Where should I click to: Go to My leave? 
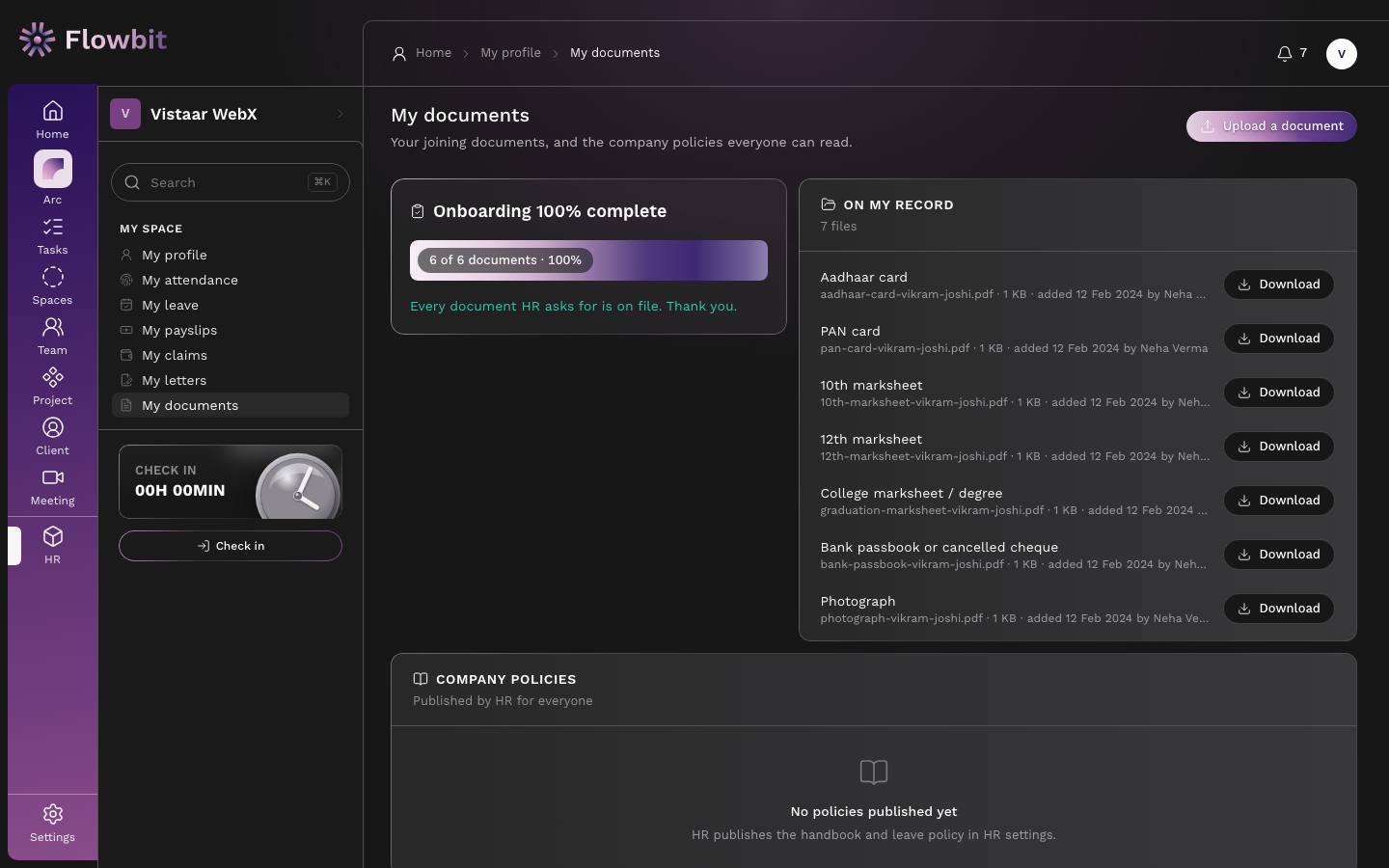coord(231,305)
